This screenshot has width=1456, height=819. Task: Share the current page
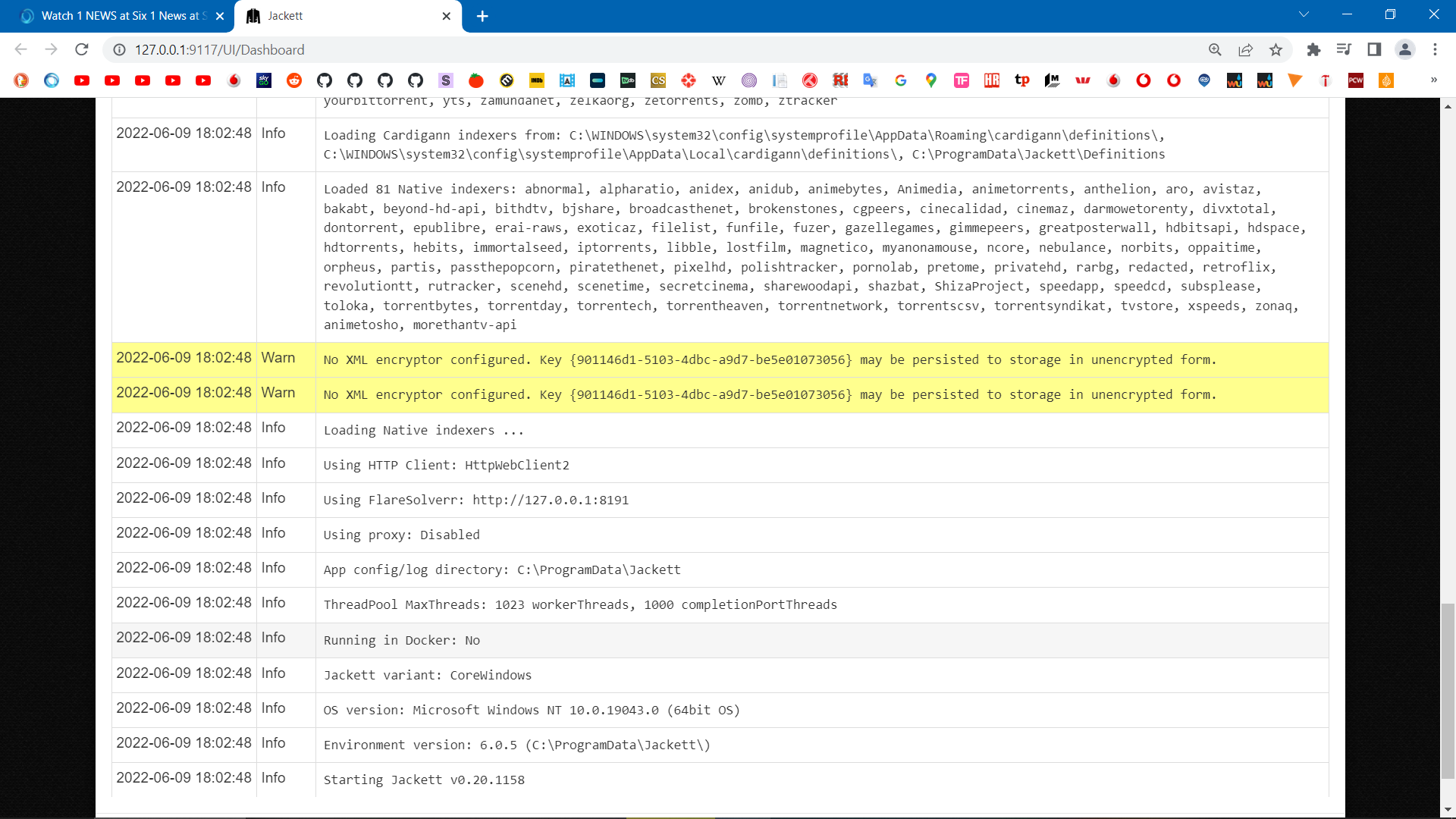tap(1245, 49)
